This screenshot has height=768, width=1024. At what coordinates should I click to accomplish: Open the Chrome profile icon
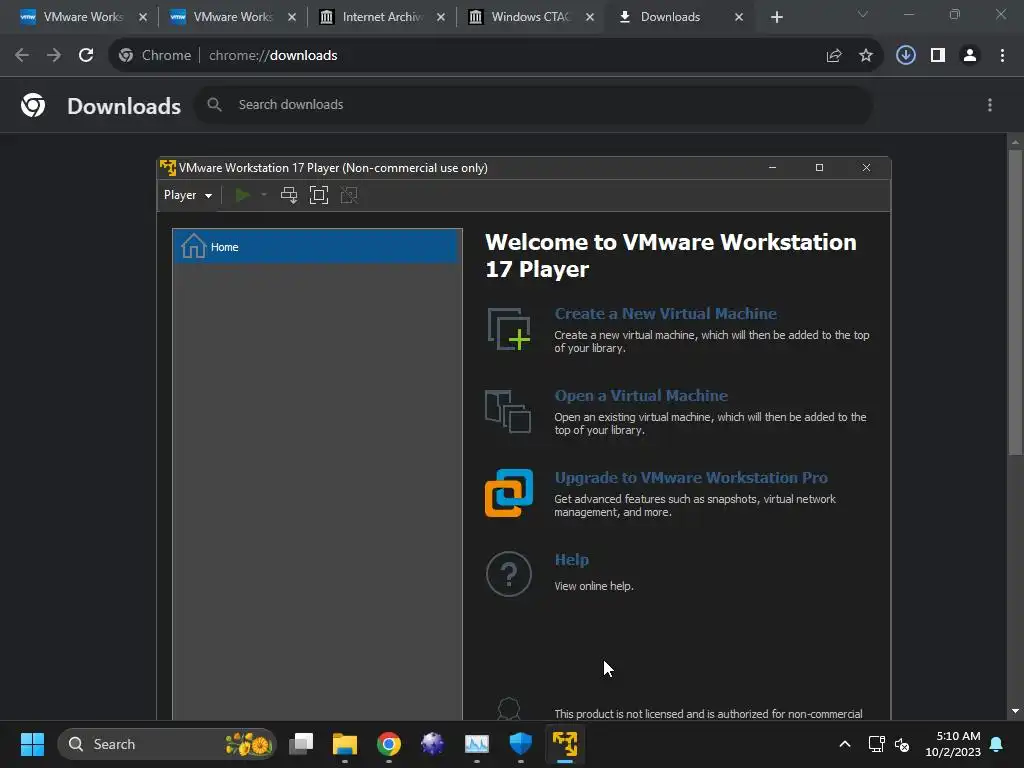pyautogui.click(x=970, y=56)
